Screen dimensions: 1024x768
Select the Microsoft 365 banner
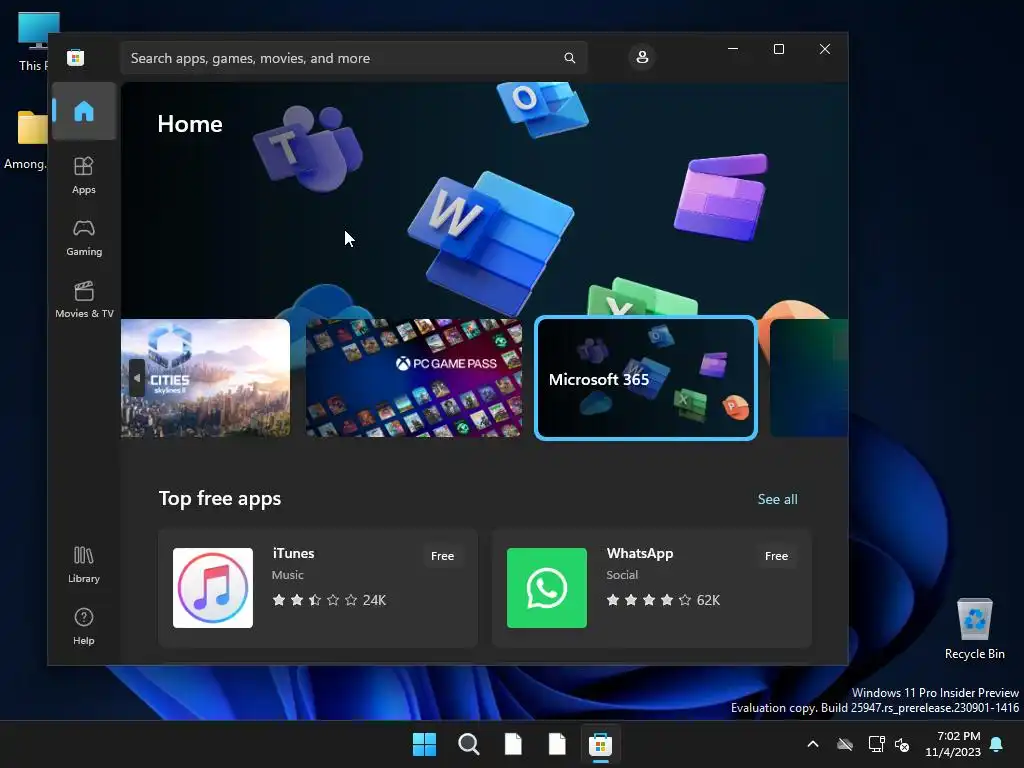[646, 377]
